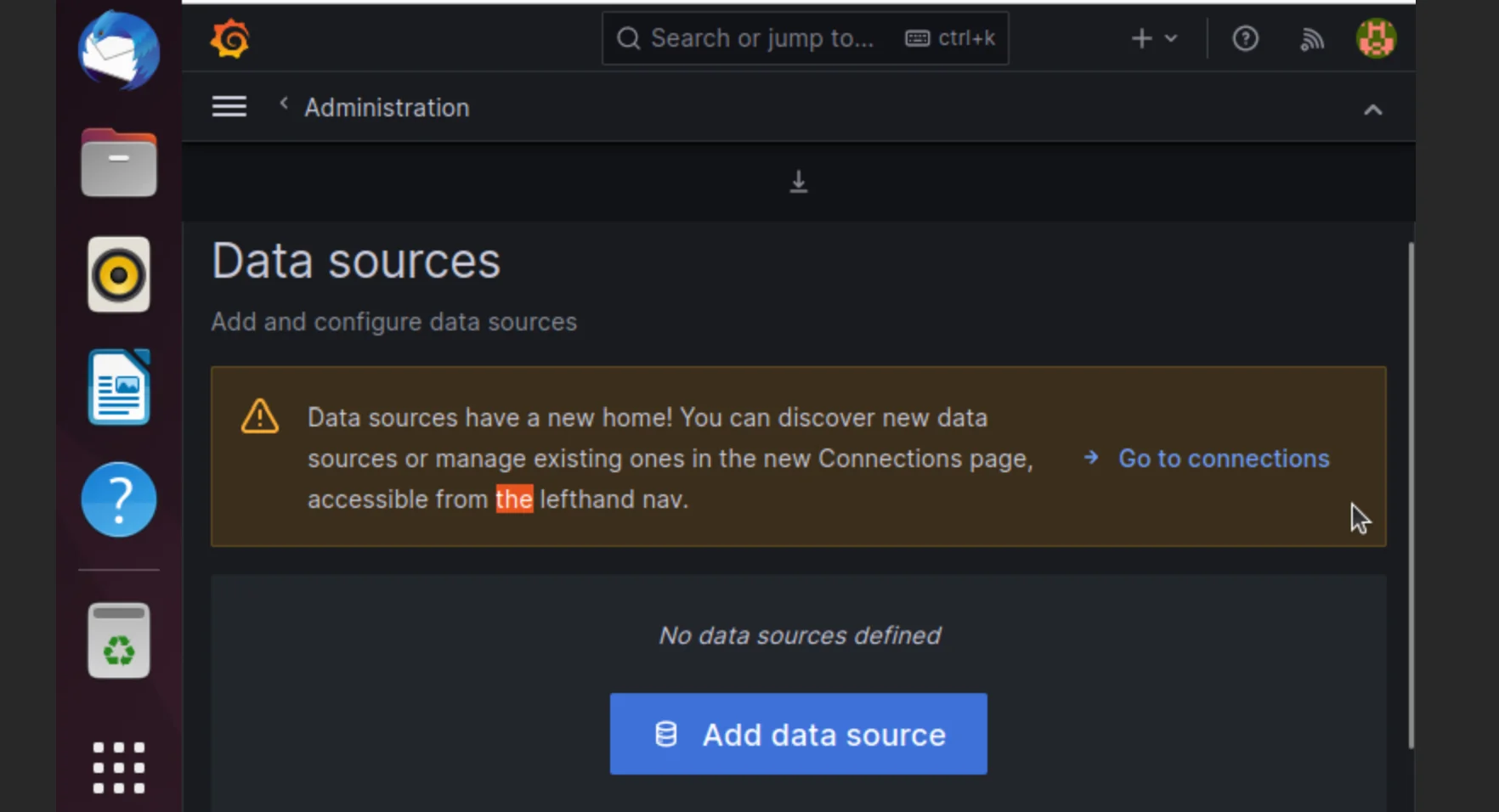Click the Grafana logo
Image resolution: width=1499 pixels, height=812 pixels.
pyautogui.click(x=230, y=37)
